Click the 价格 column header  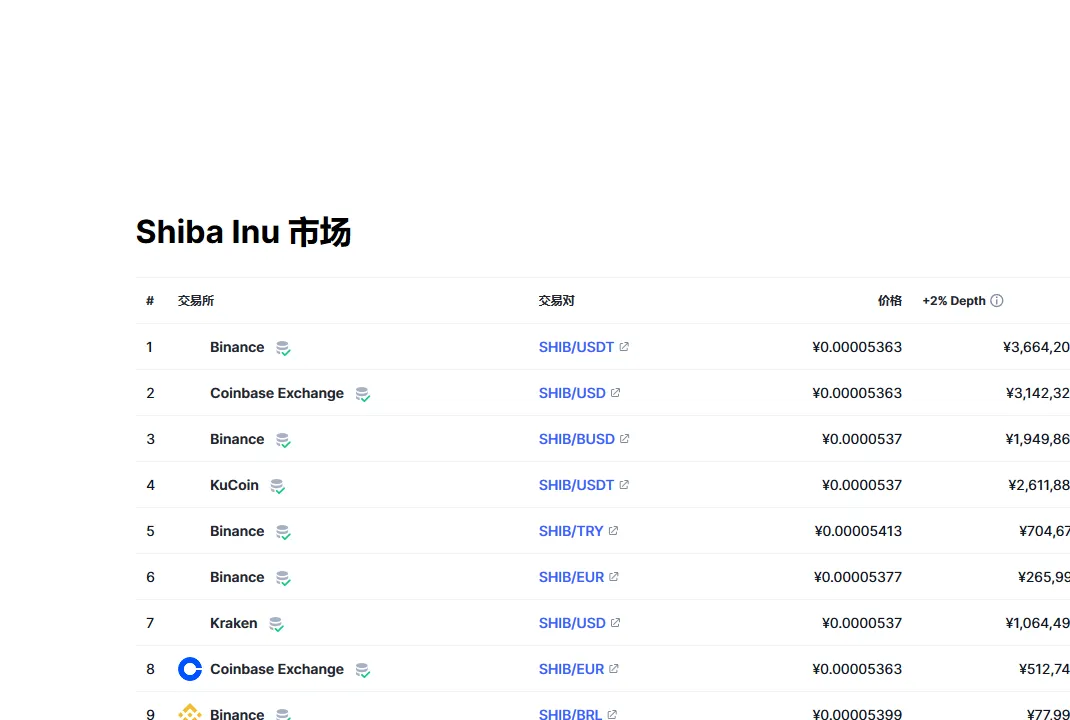pyautogui.click(x=890, y=301)
